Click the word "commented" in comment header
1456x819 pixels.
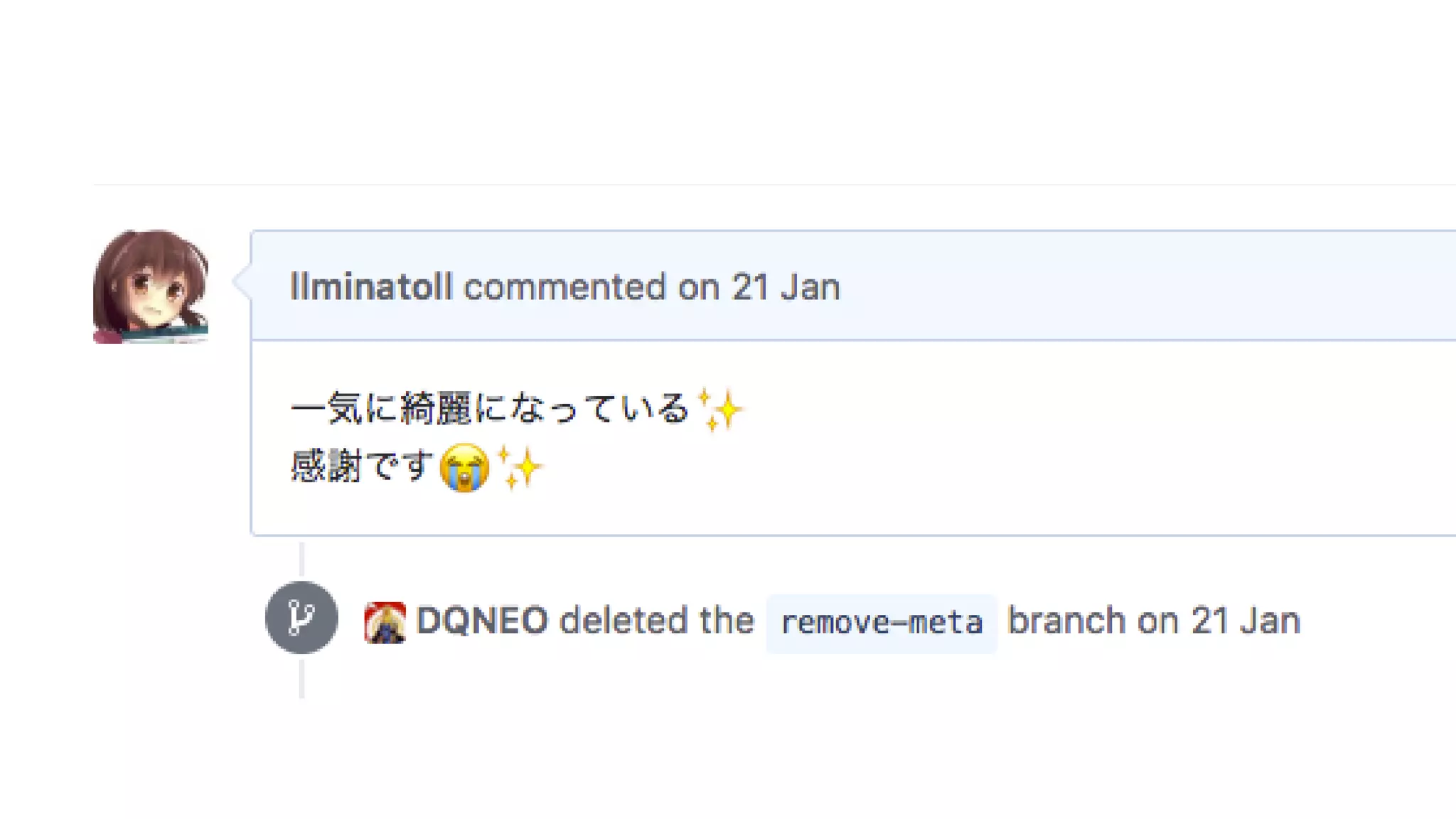coord(565,287)
